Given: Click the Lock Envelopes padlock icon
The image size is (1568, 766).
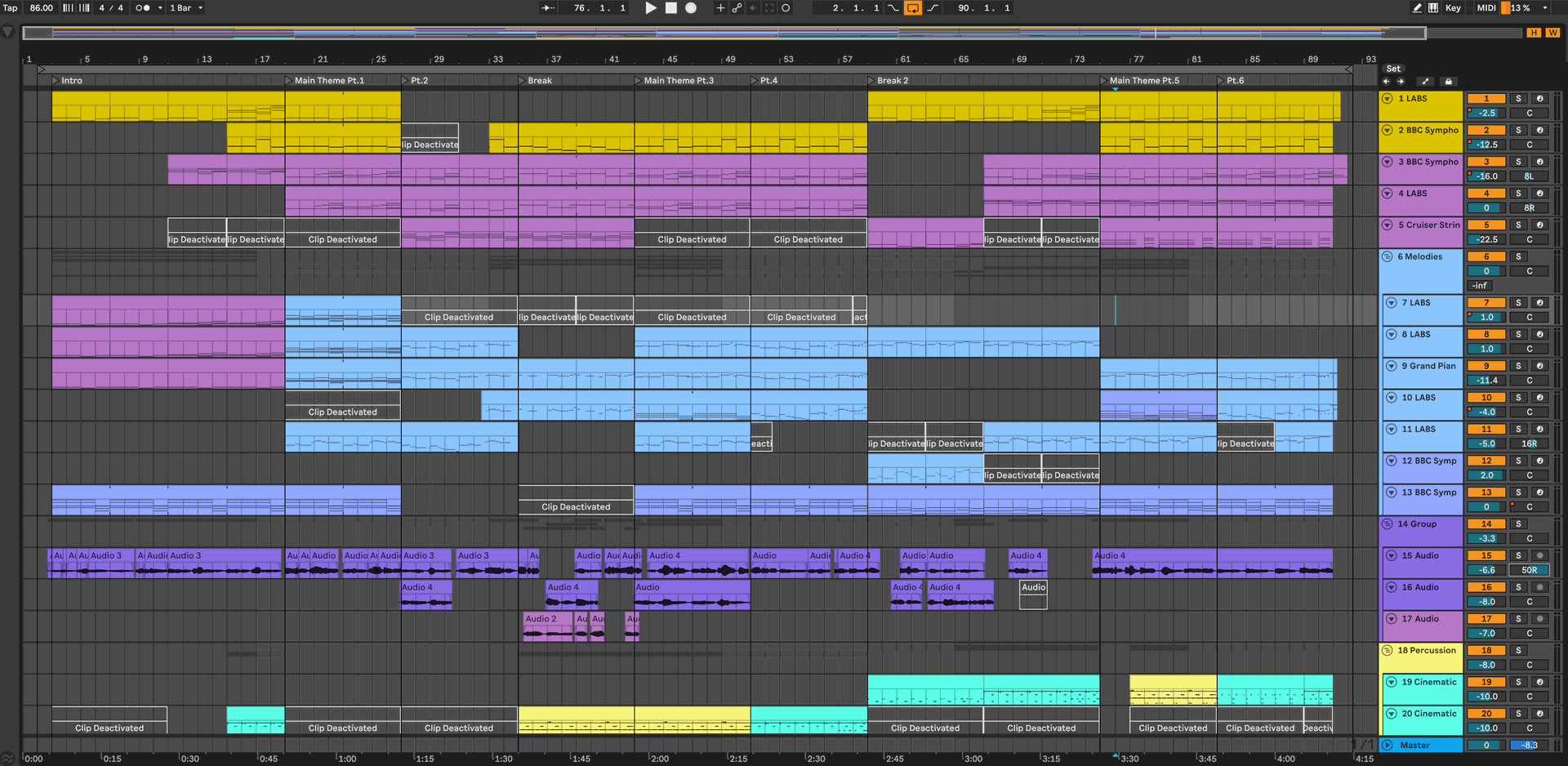Looking at the screenshot, I should point(1448,82).
